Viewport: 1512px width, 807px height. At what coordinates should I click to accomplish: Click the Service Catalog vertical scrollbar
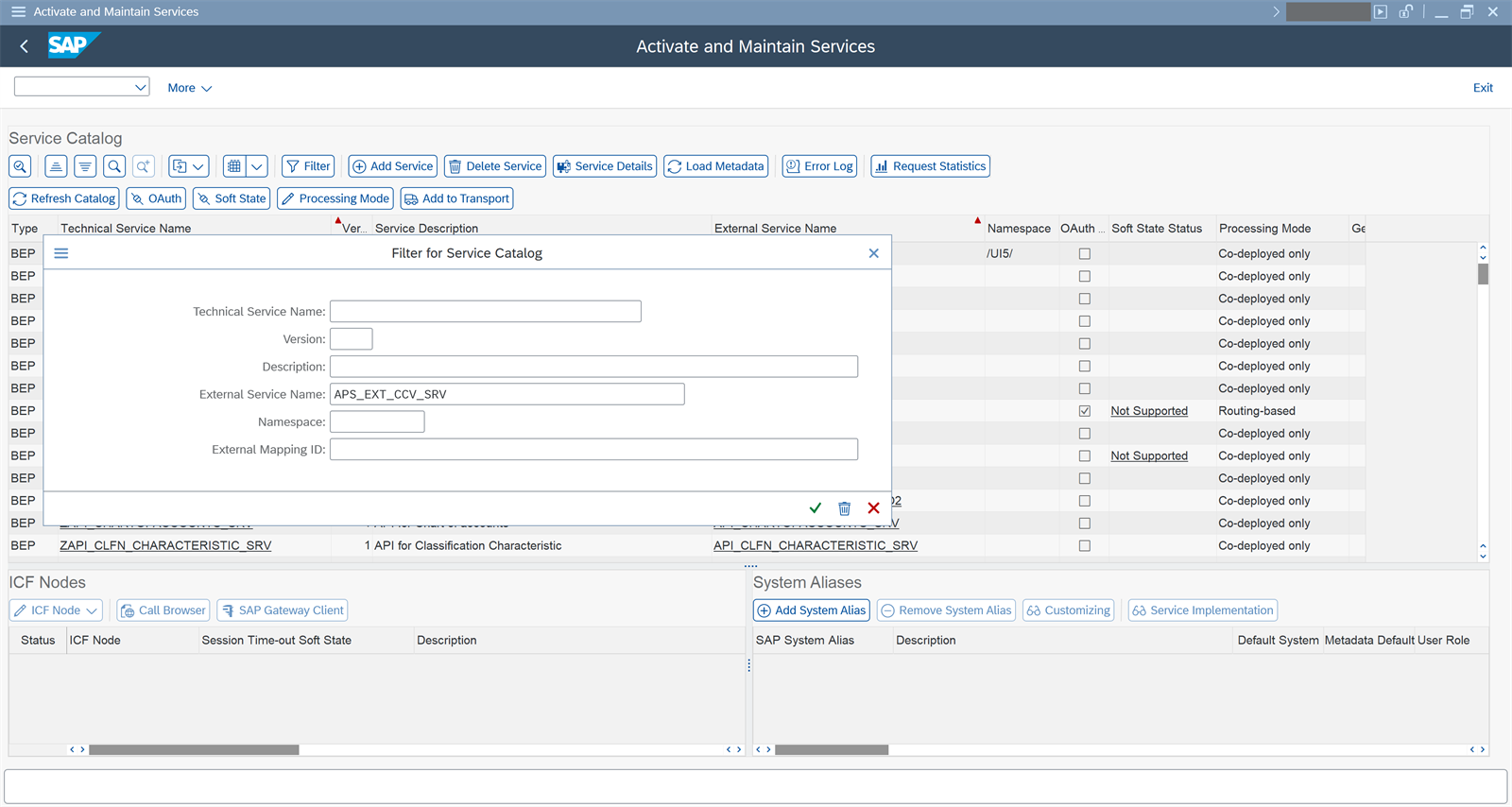point(1483,274)
